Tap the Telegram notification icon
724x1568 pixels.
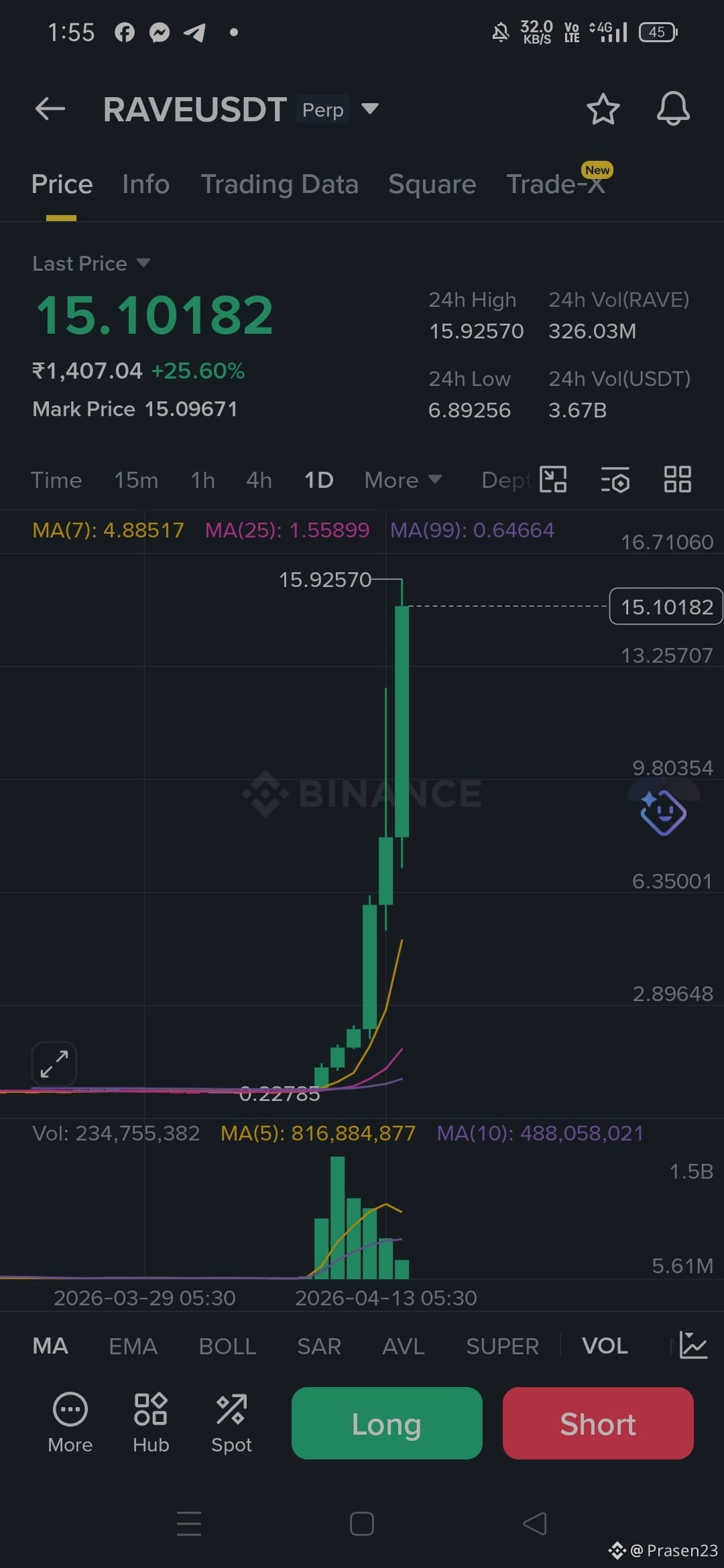pos(194,32)
